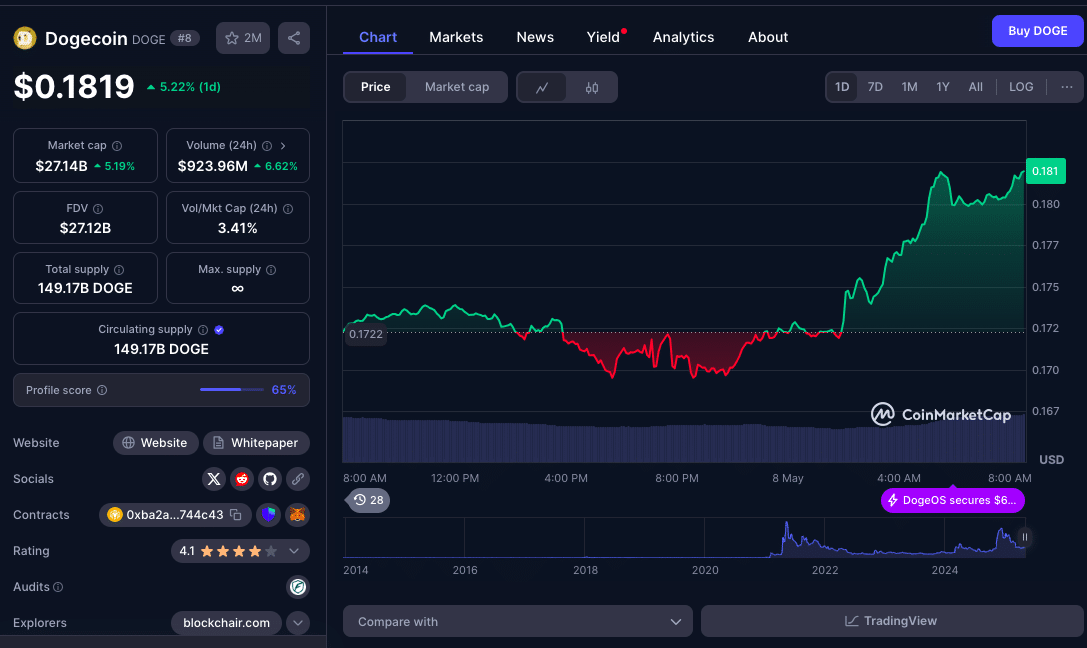Open the Markets tab
Viewport: 1087px width, 648px height.
pyautogui.click(x=456, y=37)
